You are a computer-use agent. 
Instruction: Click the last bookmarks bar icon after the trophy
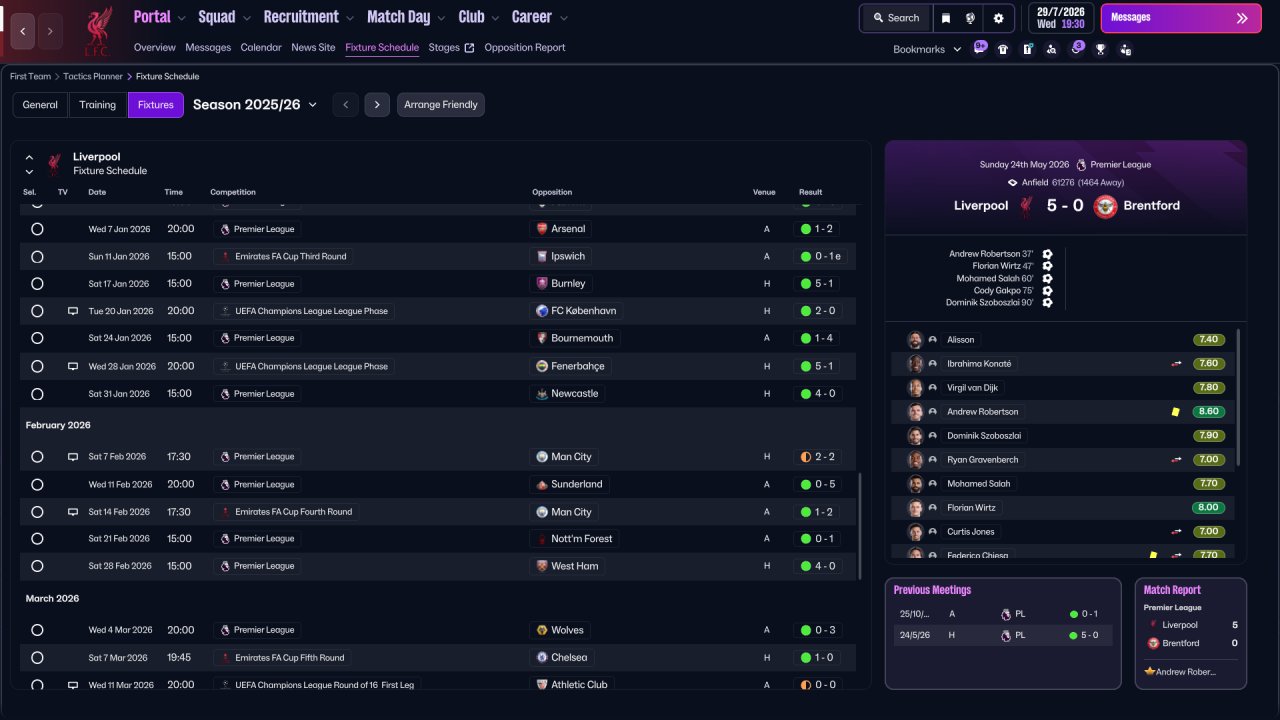click(x=1126, y=49)
